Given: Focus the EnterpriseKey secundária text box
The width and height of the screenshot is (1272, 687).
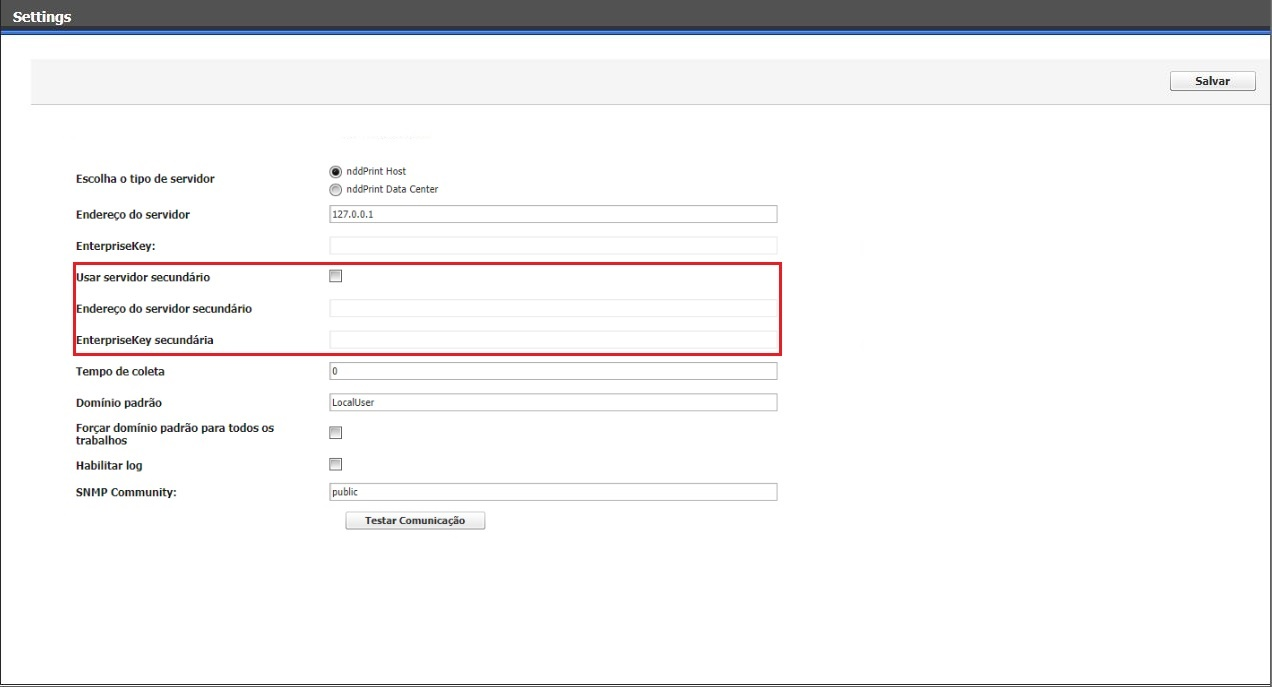Looking at the screenshot, I should [x=553, y=340].
